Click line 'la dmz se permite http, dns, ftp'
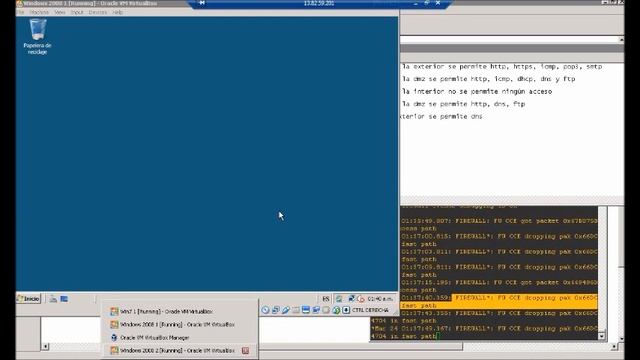The image size is (640, 360). 463,104
